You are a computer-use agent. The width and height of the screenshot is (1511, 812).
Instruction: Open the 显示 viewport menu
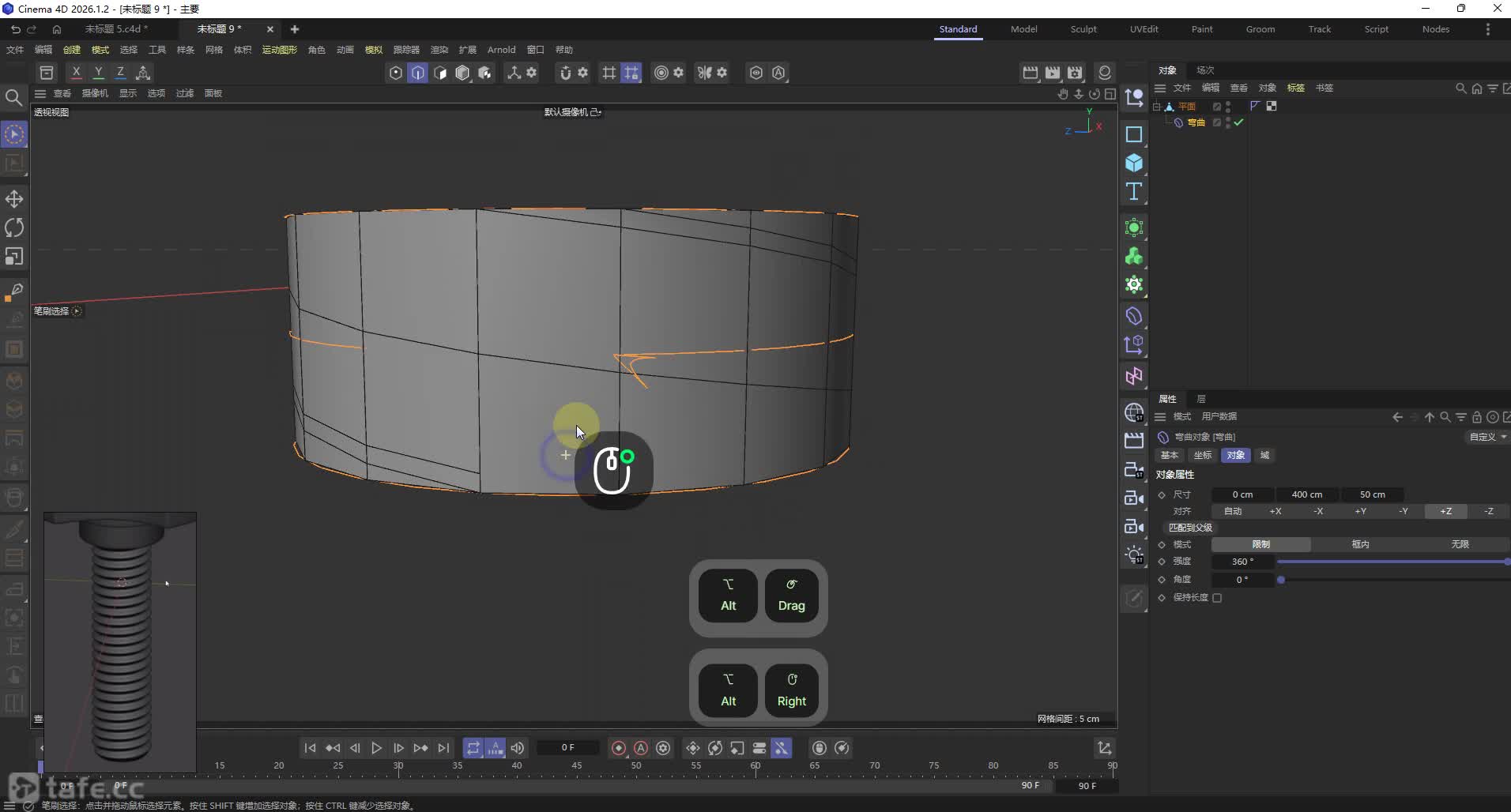tap(128, 93)
